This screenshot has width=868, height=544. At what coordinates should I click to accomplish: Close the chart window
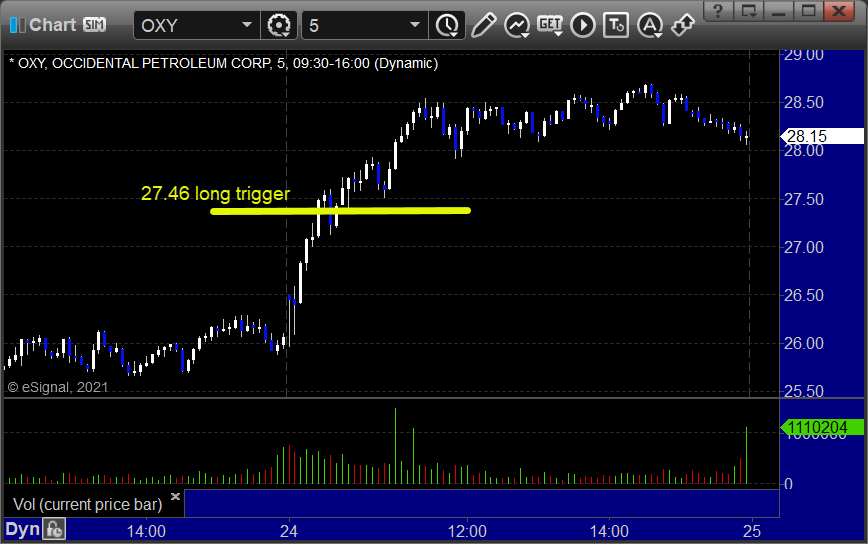tap(839, 11)
